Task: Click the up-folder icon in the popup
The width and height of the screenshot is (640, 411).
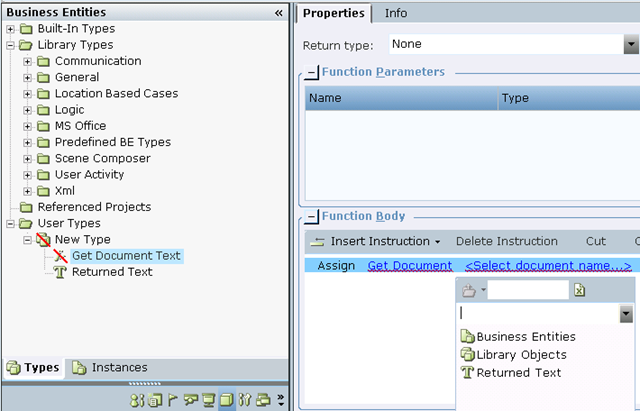Action: coord(469,291)
